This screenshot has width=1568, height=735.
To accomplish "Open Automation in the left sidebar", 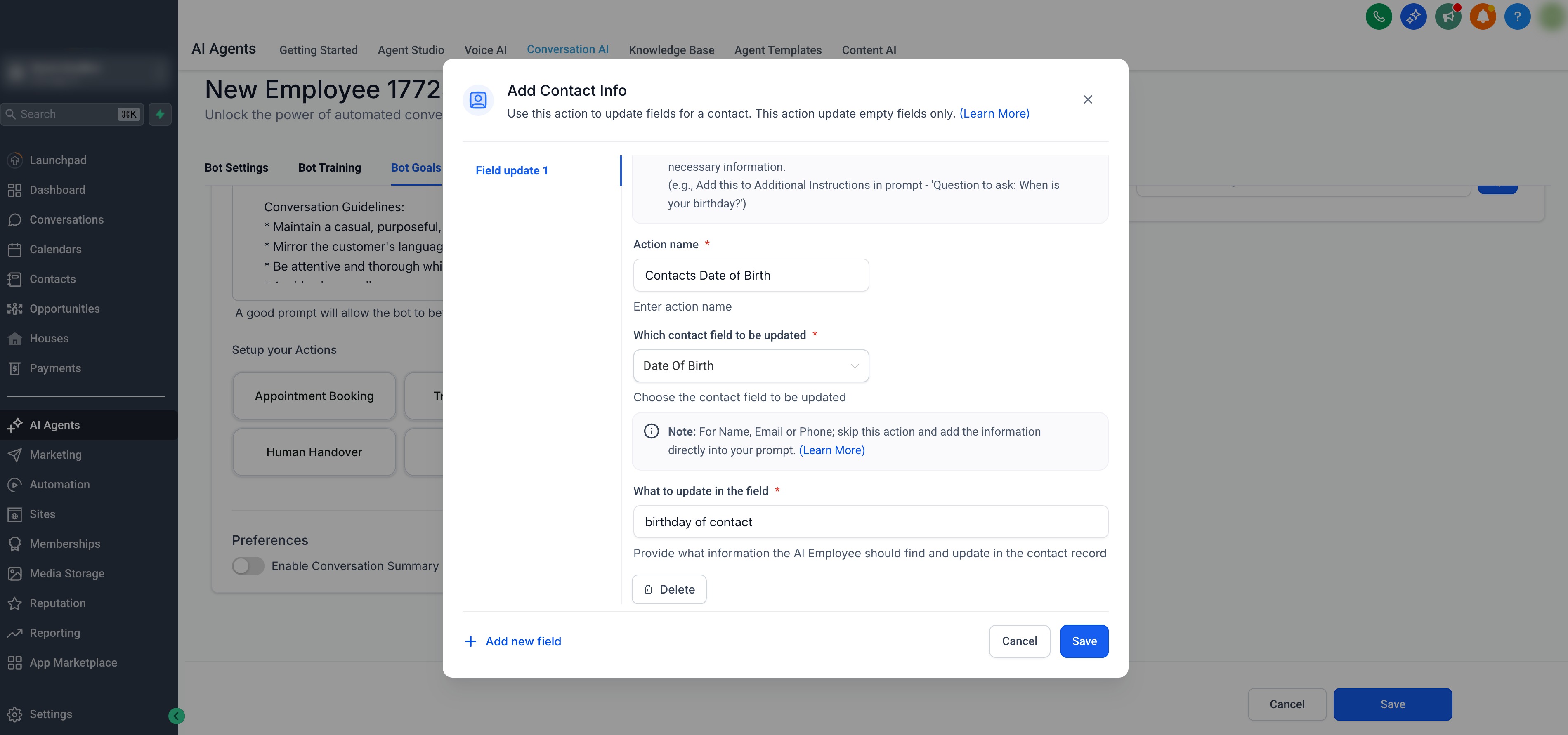I will pos(60,484).
